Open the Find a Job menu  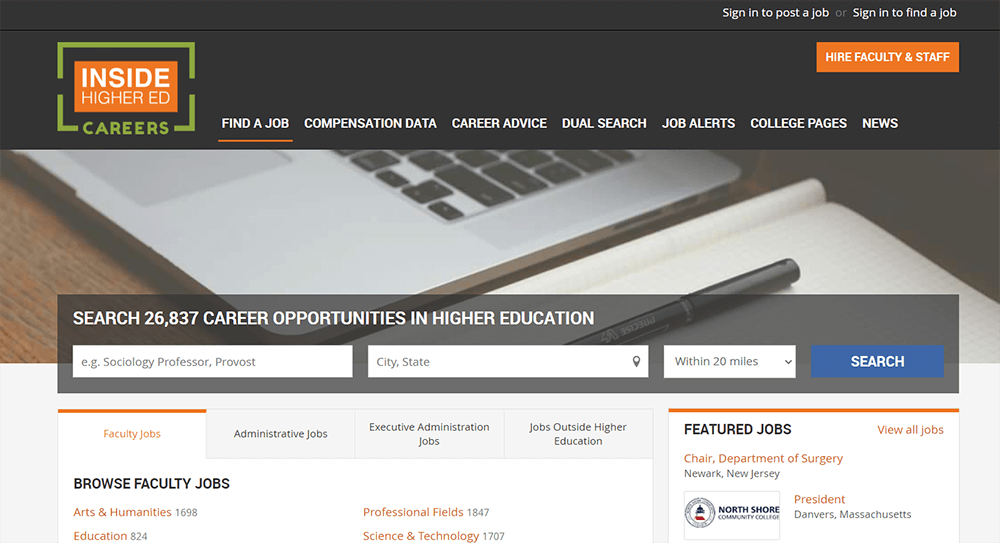(x=255, y=124)
